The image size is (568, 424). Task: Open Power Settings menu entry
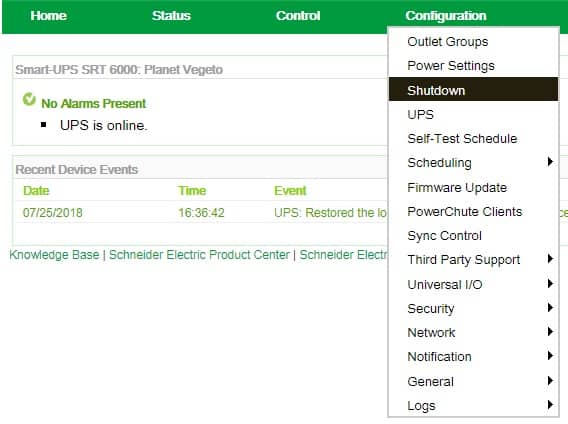tap(473, 66)
